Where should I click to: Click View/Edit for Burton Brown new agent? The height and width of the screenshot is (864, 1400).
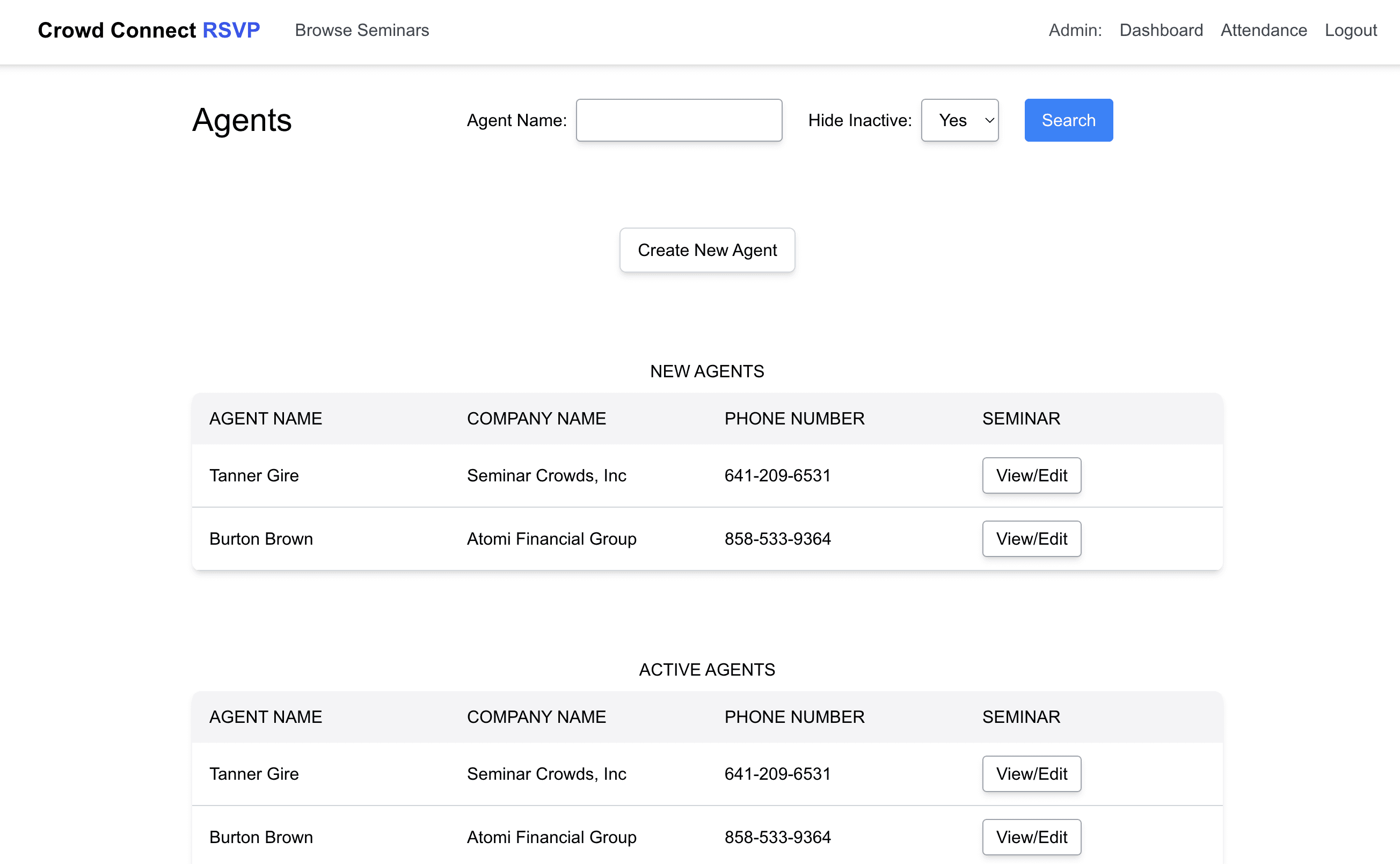[1032, 539]
